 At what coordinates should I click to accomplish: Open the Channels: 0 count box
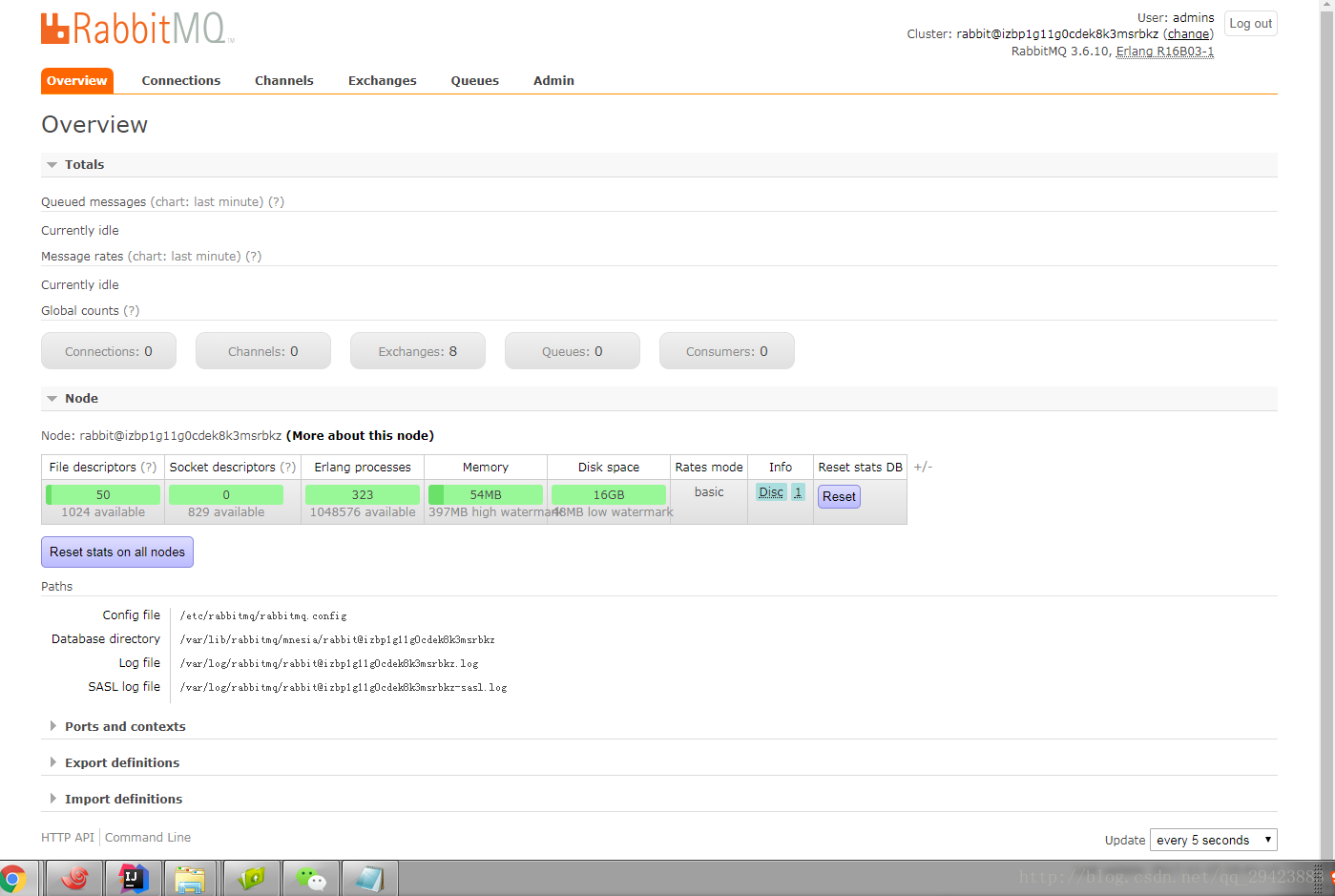(x=263, y=351)
